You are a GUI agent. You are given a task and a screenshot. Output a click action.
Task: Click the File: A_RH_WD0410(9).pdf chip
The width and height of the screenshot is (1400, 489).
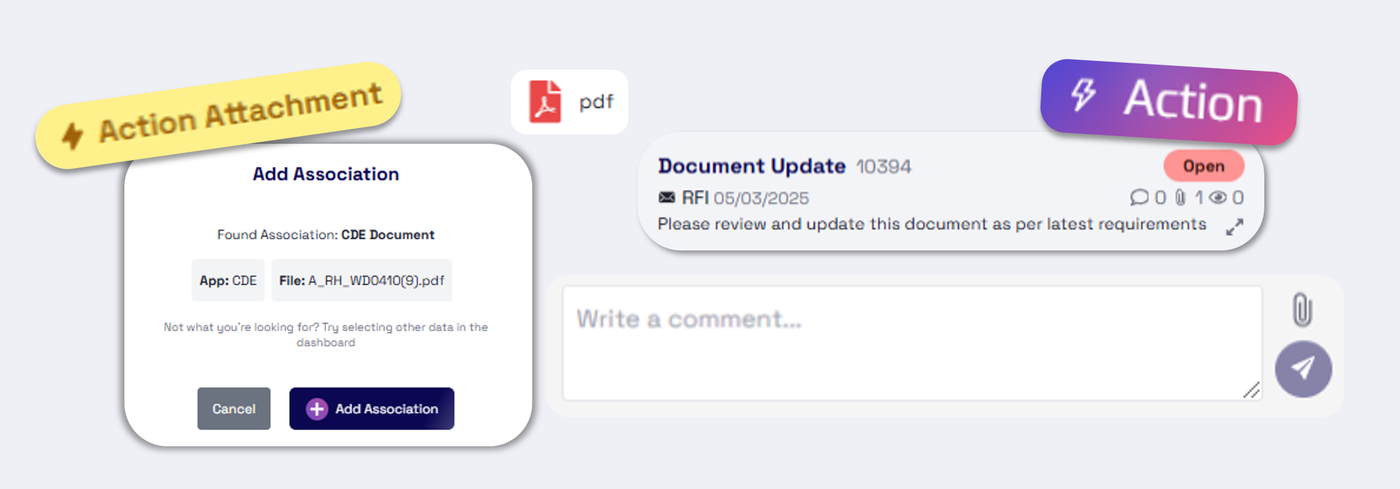coord(362,281)
